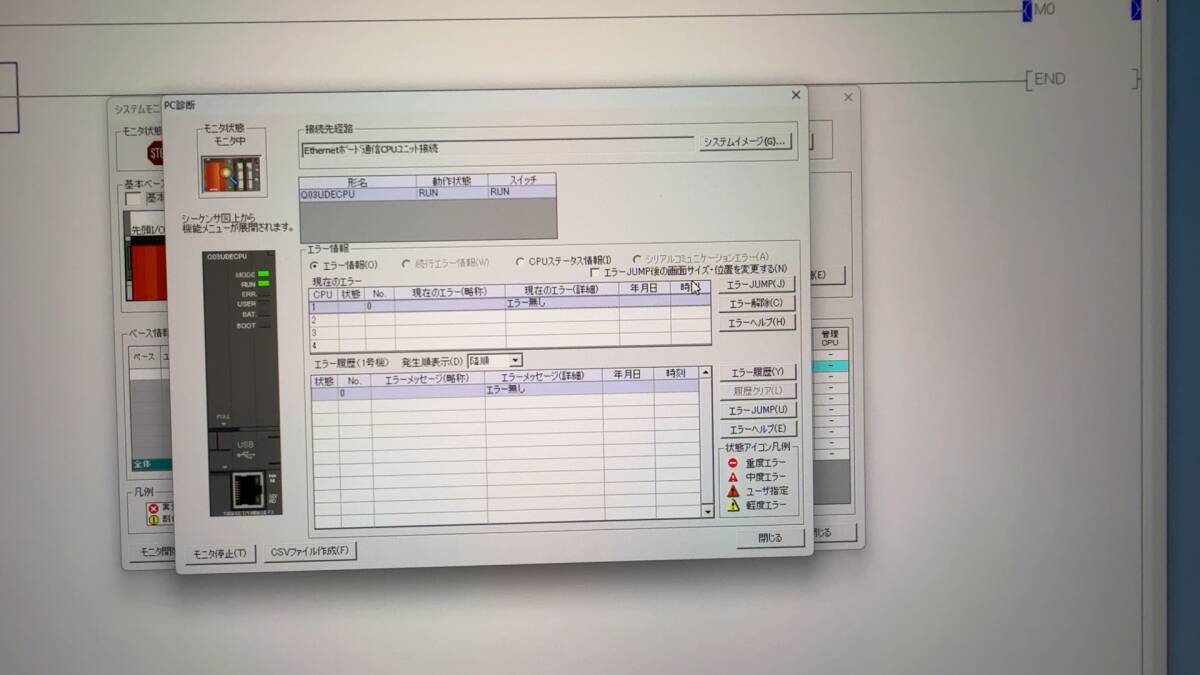Select the エラー情報(O) radio button

click(x=314, y=265)
